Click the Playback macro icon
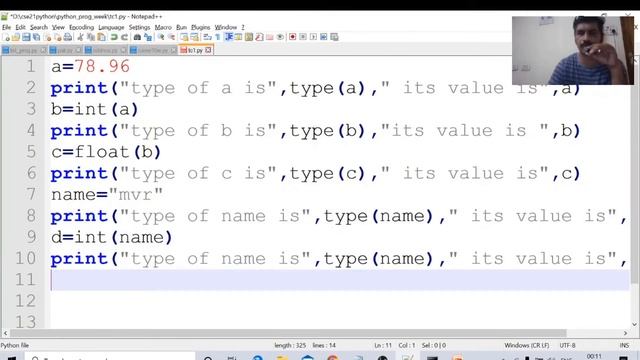Image resolution: width=640 pixels, height=360 pixels. click(x=313, y=37)
